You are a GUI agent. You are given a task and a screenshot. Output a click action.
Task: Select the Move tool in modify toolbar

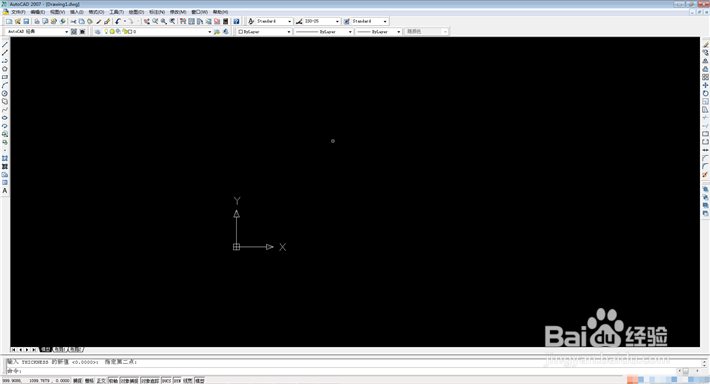pos(705,86)
